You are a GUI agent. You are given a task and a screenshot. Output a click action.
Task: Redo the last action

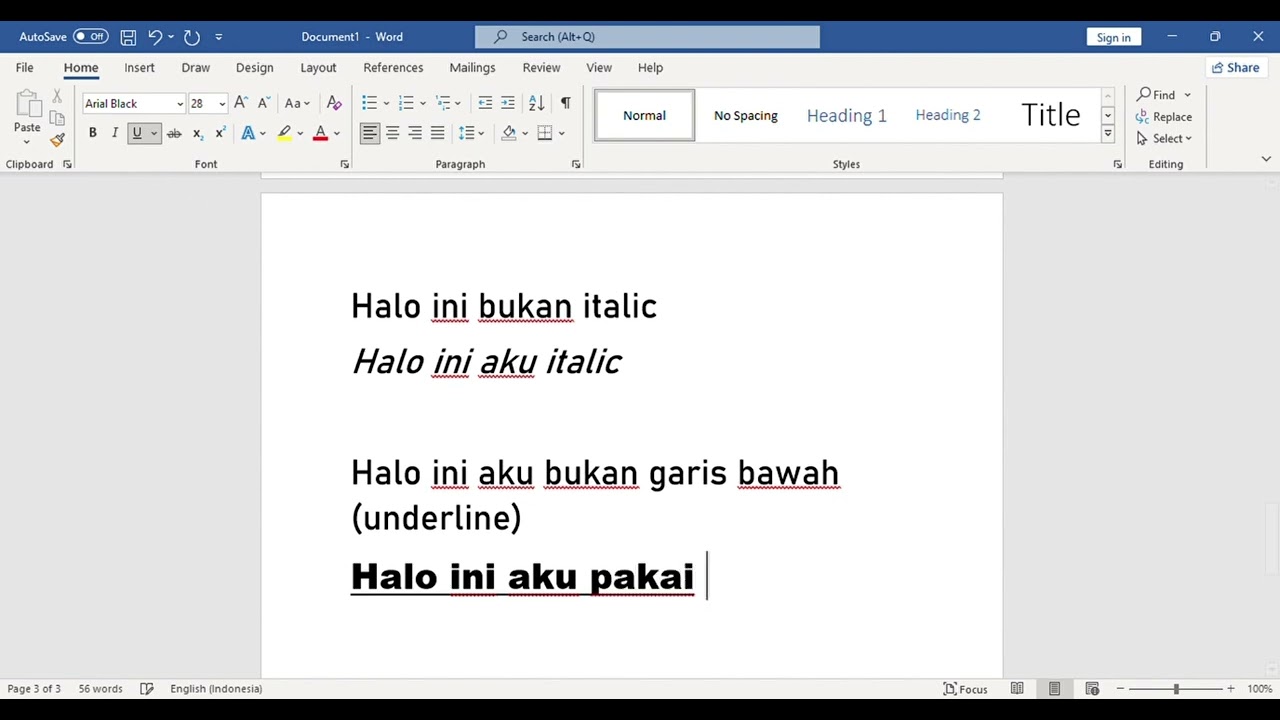(192, 37)
